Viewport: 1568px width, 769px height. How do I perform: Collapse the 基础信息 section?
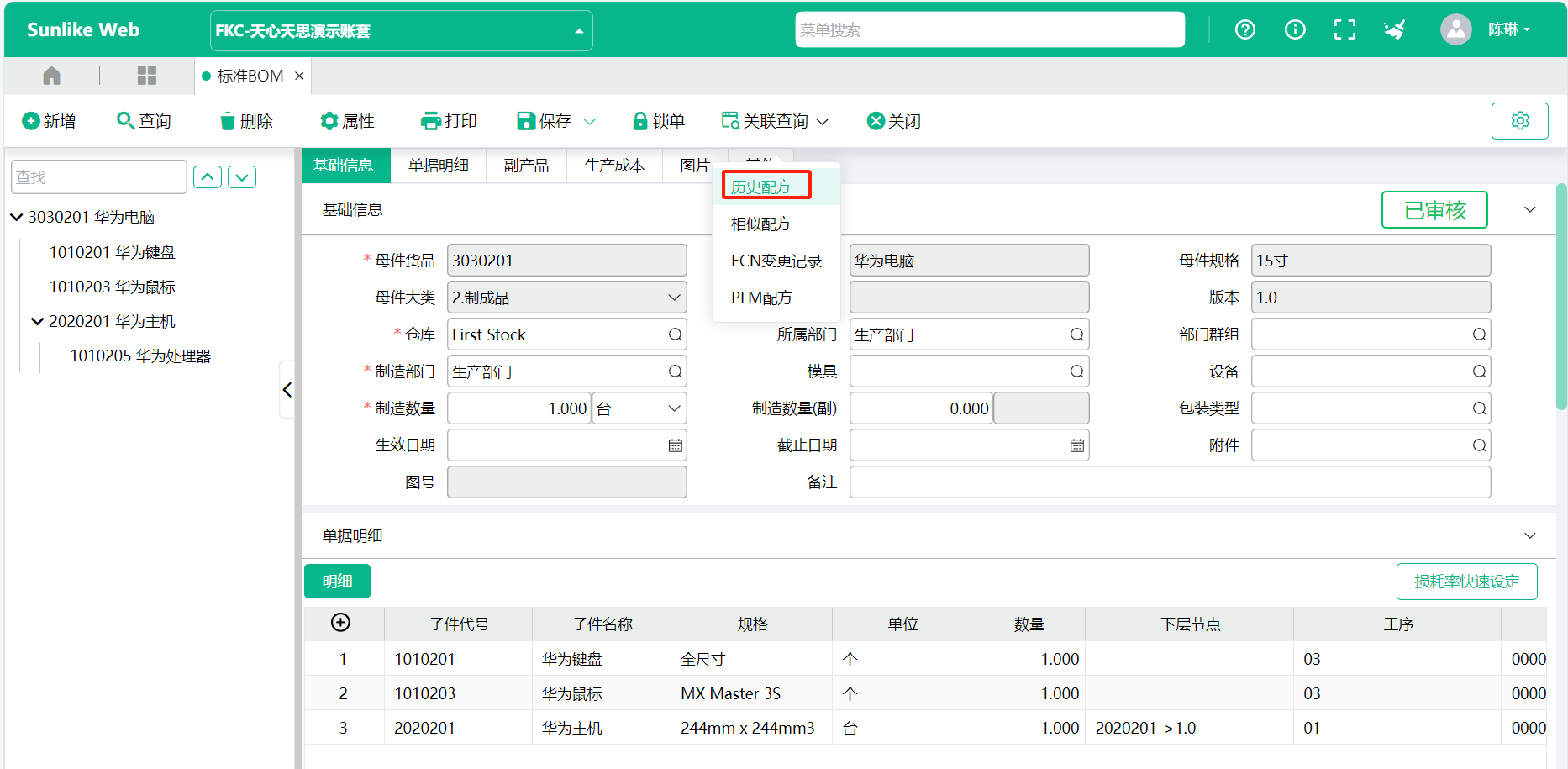pos(1529,209)
